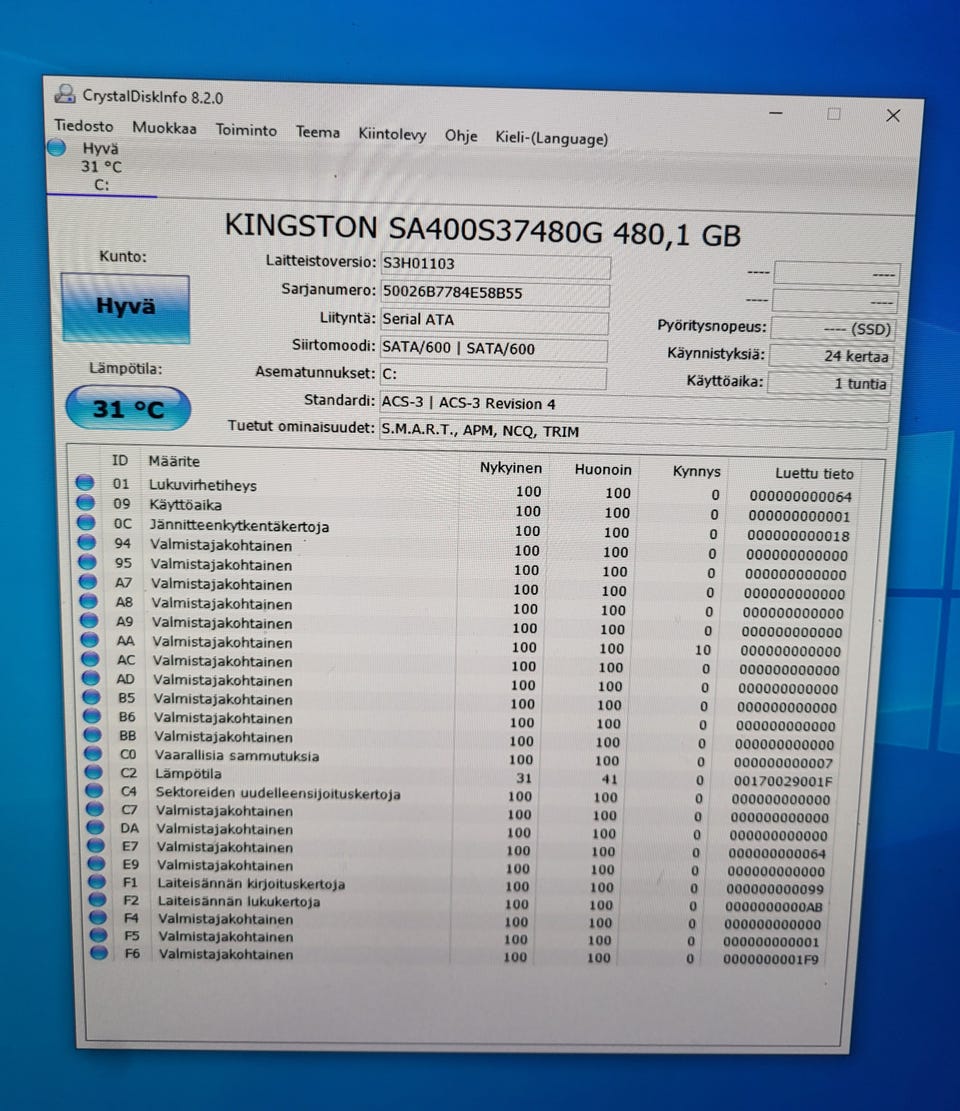
Task: Click the Liityntä field Serial ATA
Action: [x=494, y=320]
